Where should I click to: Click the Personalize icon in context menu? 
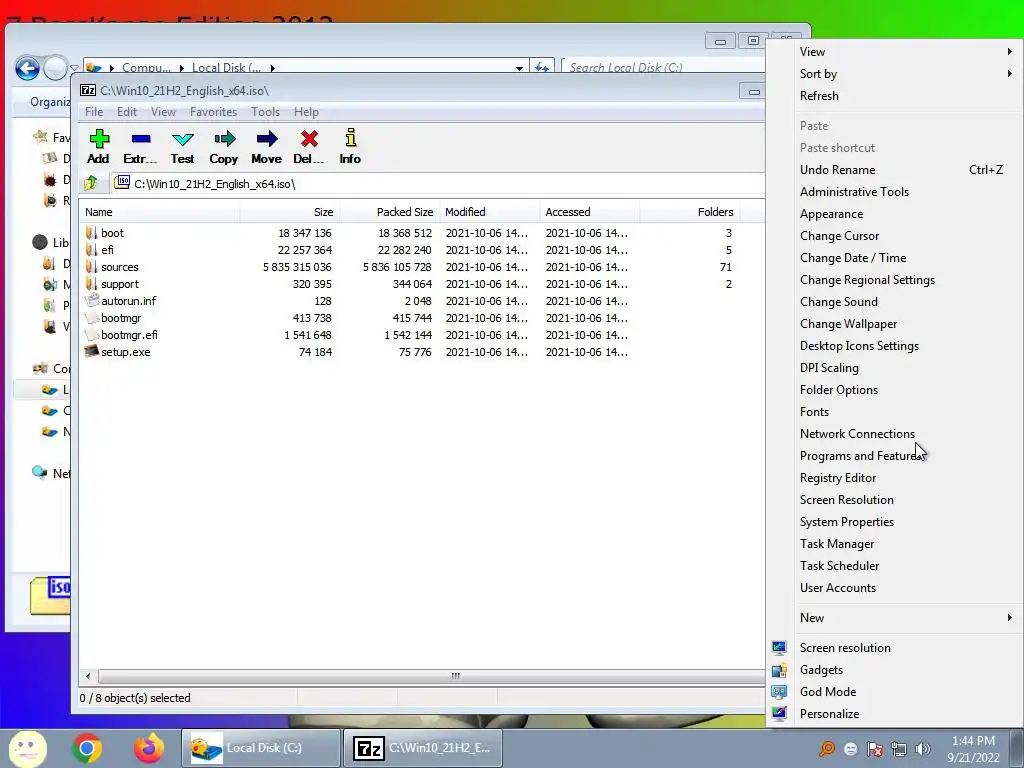pos(779,714)
